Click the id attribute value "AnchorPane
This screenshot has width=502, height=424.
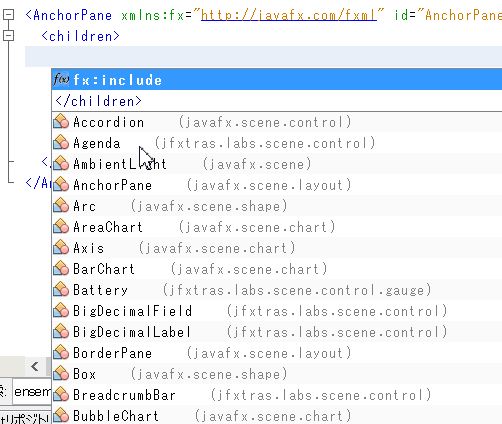460,15
